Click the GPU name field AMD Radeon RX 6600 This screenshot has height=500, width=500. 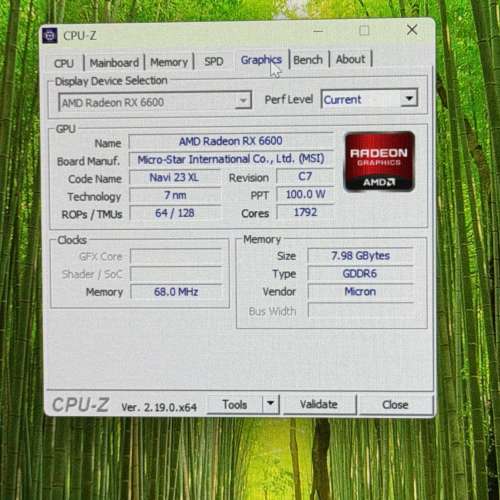[231, 141]
